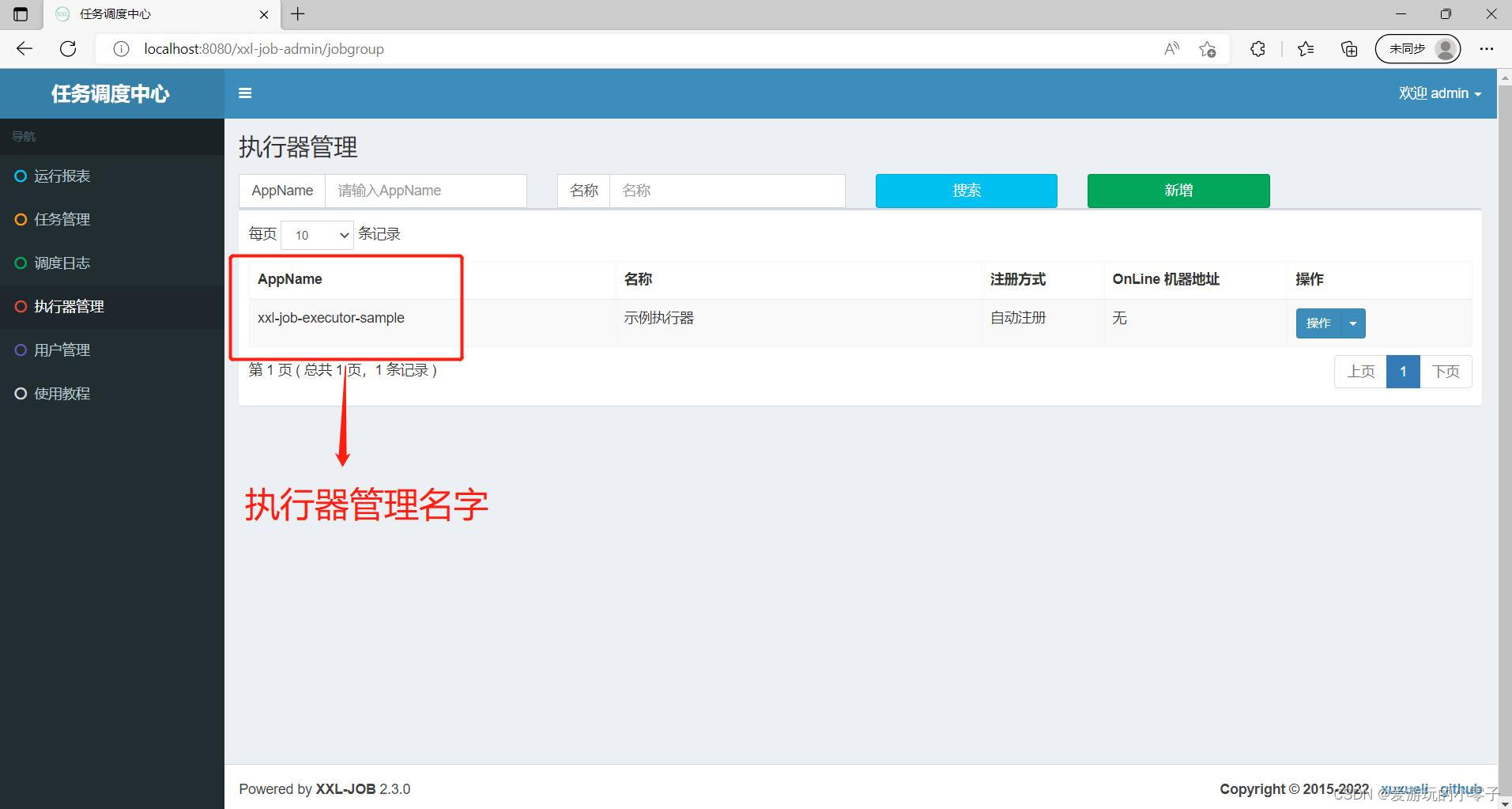Open the favorites list icon

(1306, 49)
